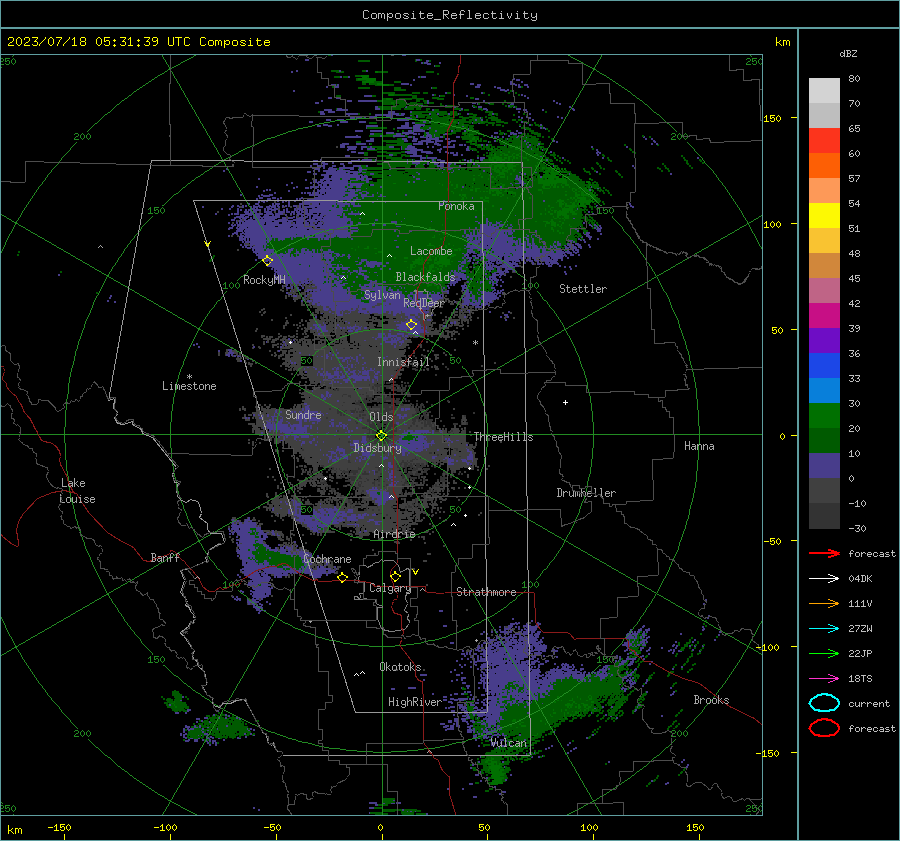
Task: Click the orange 111V arrow icon
Action: point(824,603)
